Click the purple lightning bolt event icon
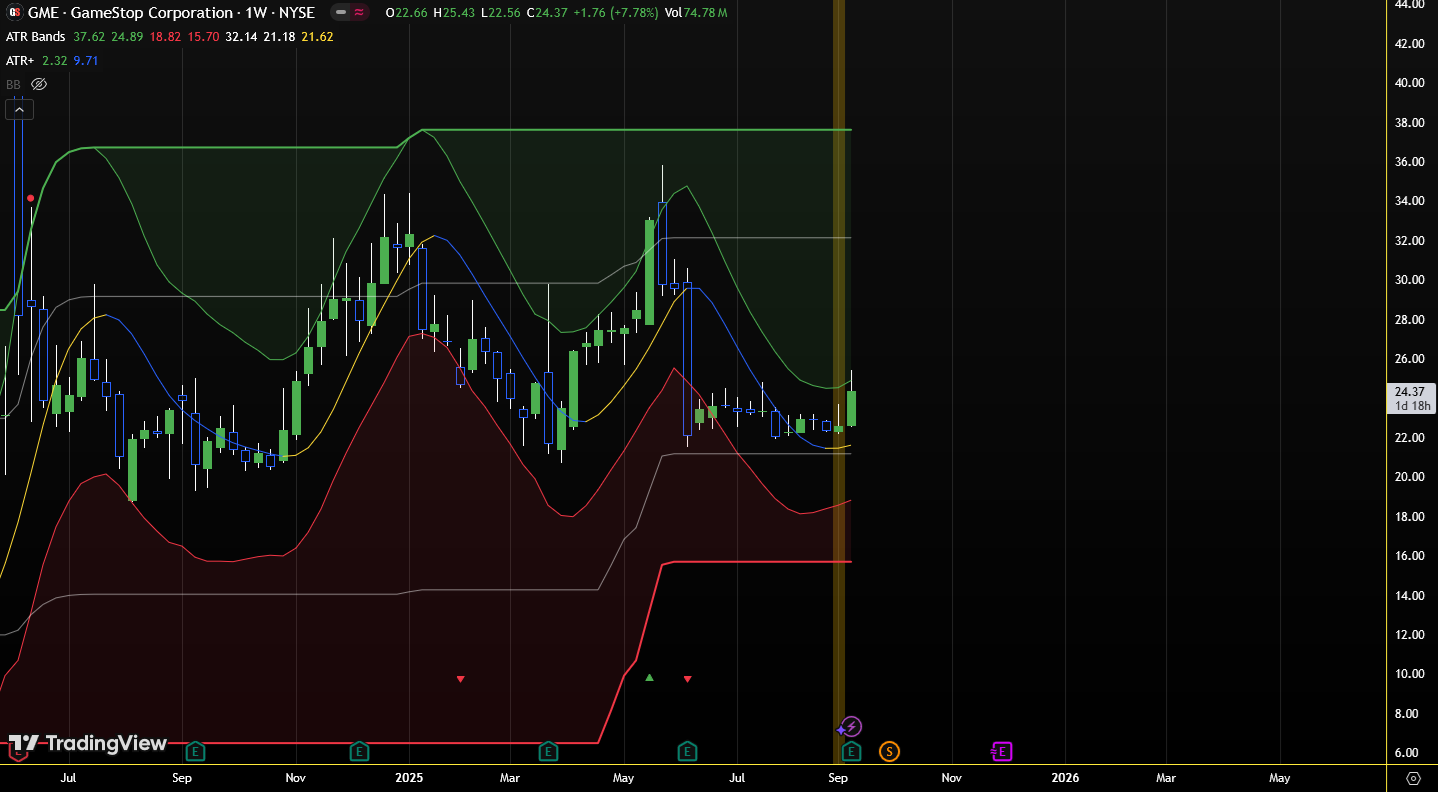The width and height of the screenshot is (1438, 792). [851, 727]
